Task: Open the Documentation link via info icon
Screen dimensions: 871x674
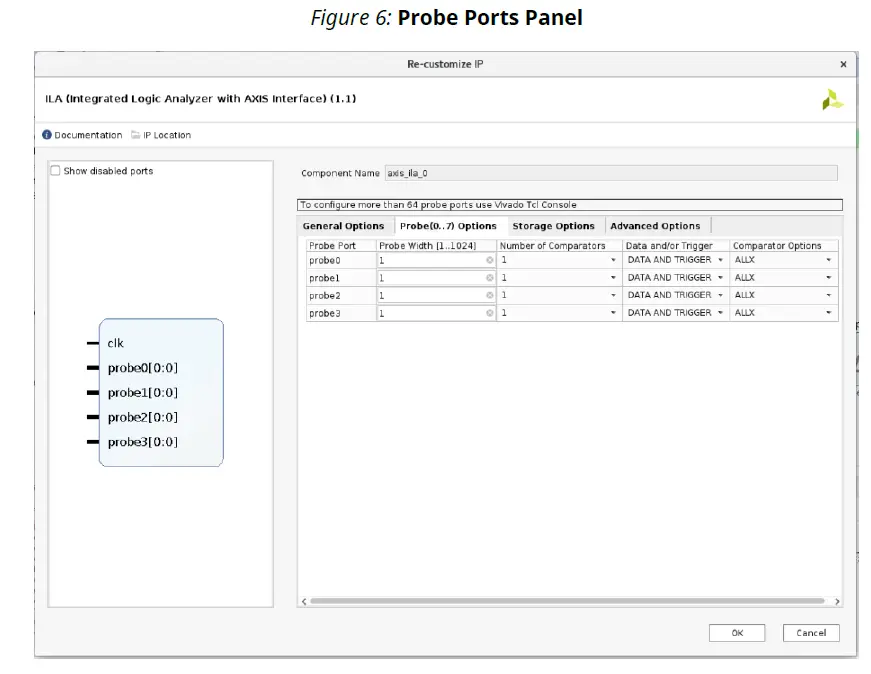Action: click(x=46, y=134)
